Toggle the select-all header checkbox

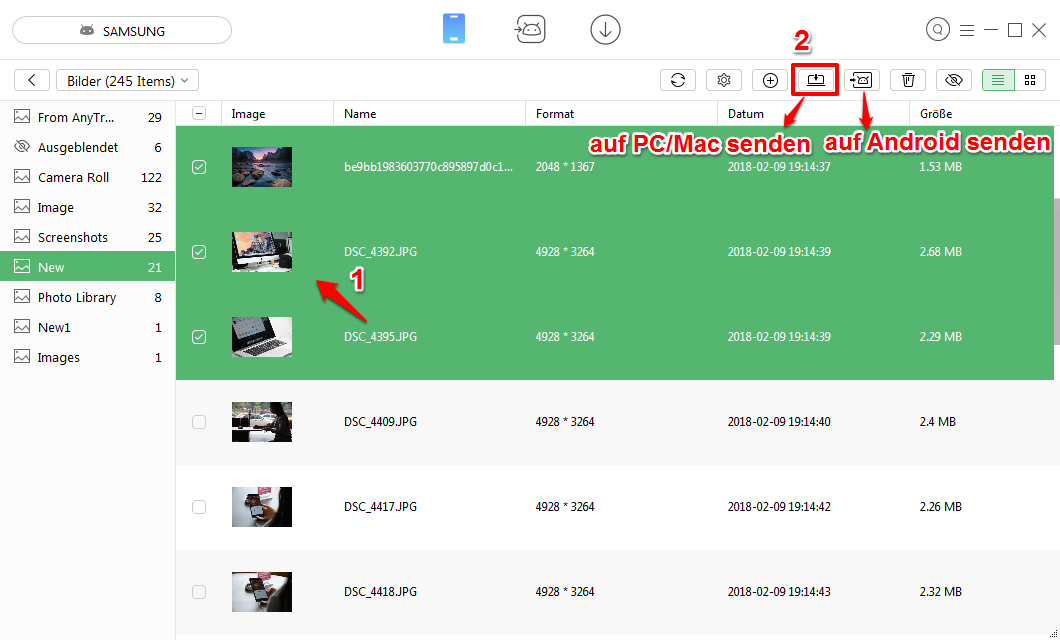199,114
